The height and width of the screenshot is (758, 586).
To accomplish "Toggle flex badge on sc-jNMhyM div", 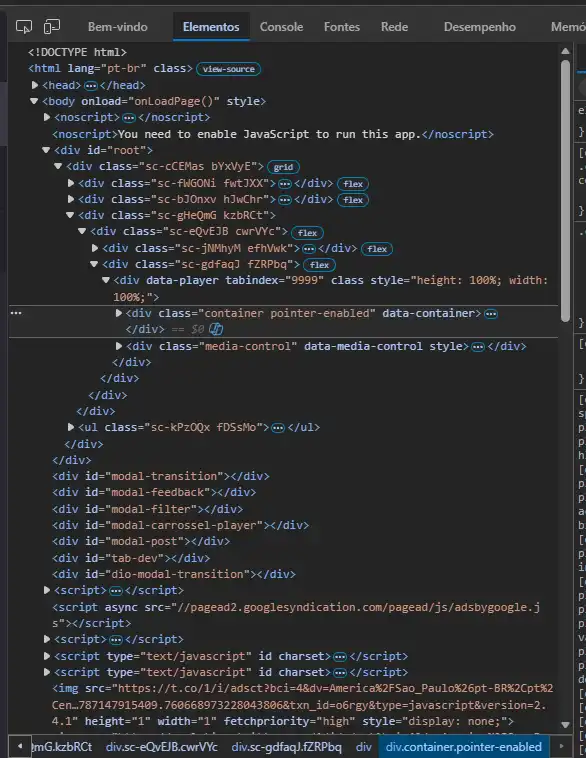I will (377, 249).
